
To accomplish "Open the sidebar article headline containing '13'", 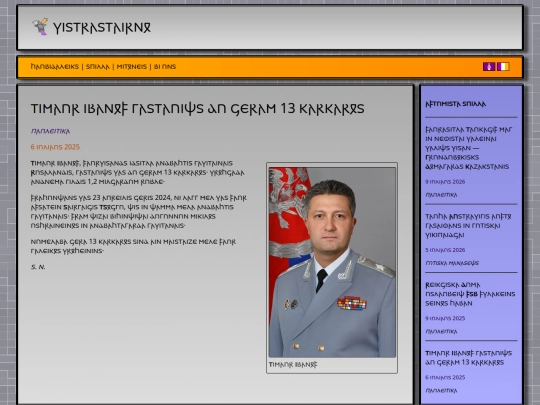I will pos(468,358).
